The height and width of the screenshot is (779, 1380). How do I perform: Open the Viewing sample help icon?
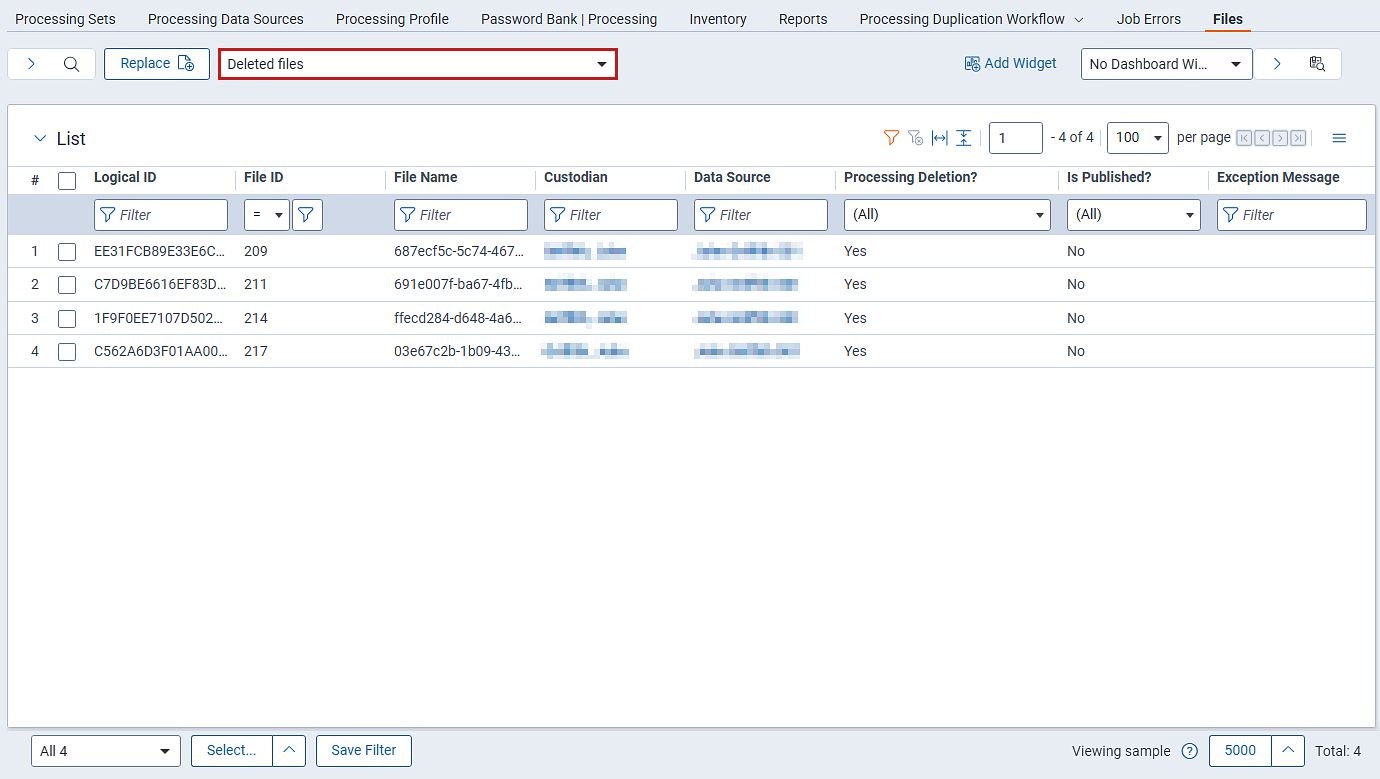coord(1189,751)
